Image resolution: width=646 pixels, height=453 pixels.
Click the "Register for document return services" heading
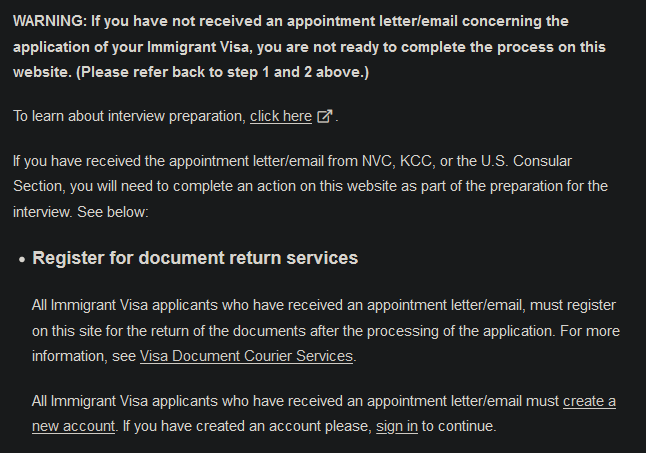pos(195,258)
